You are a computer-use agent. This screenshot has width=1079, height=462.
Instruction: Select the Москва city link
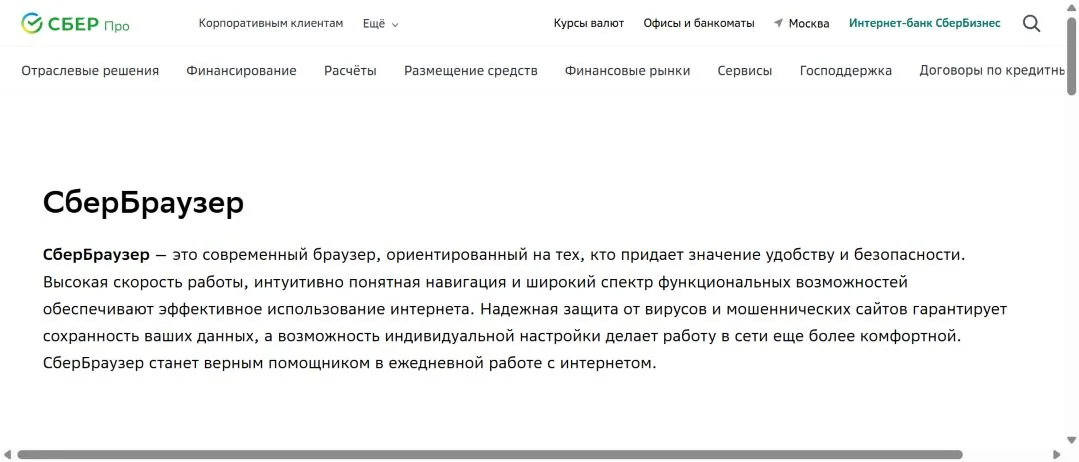[809, 23]
